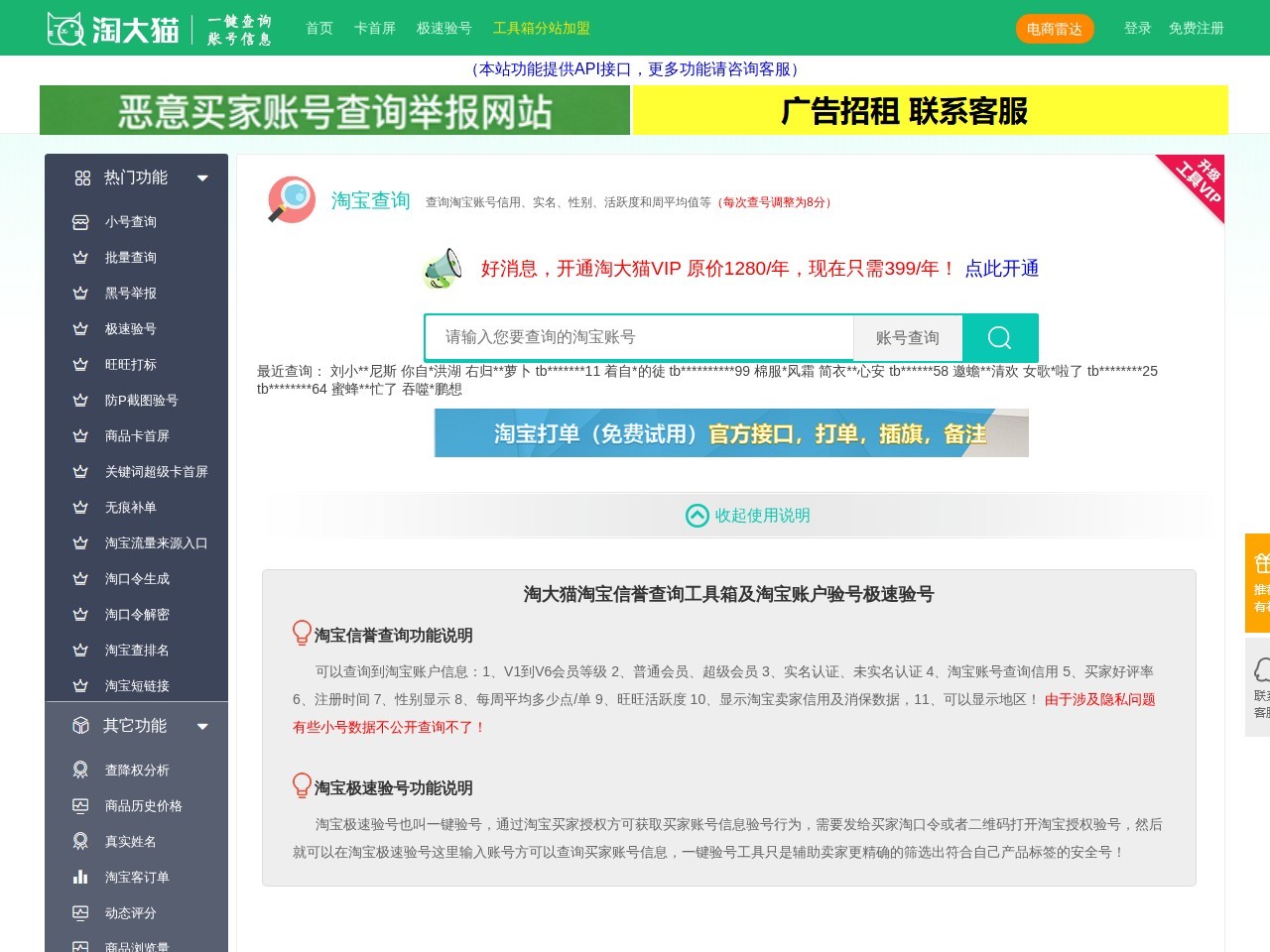The image size is (1270, 952).
Task: Go to 首页 in top navigation
Action: point(319,29)
